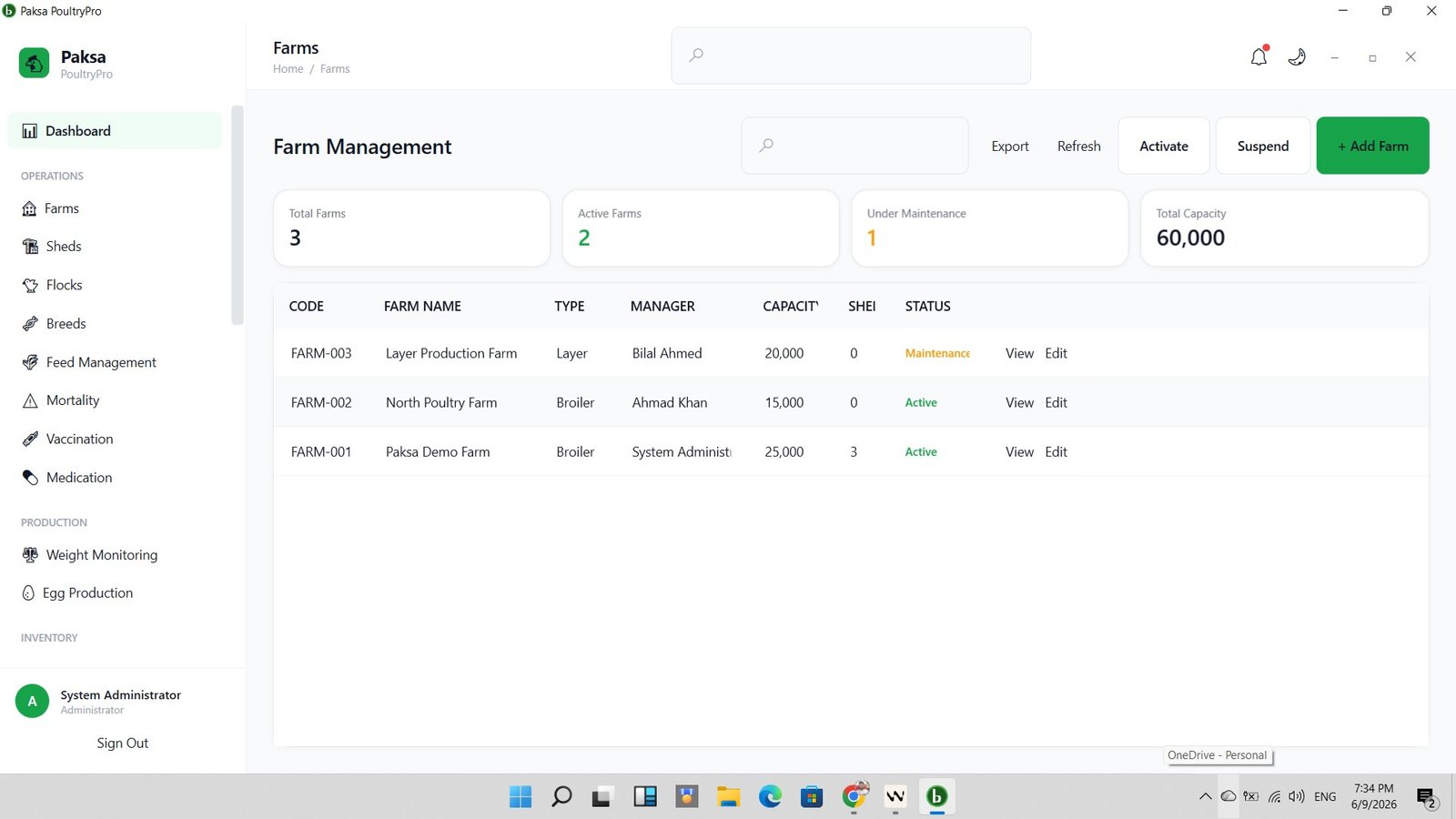Image resolution: width=1456 pixels, height=819 pixels.
Task: Open File Explorer from taskbar
Action: [728, 797]
